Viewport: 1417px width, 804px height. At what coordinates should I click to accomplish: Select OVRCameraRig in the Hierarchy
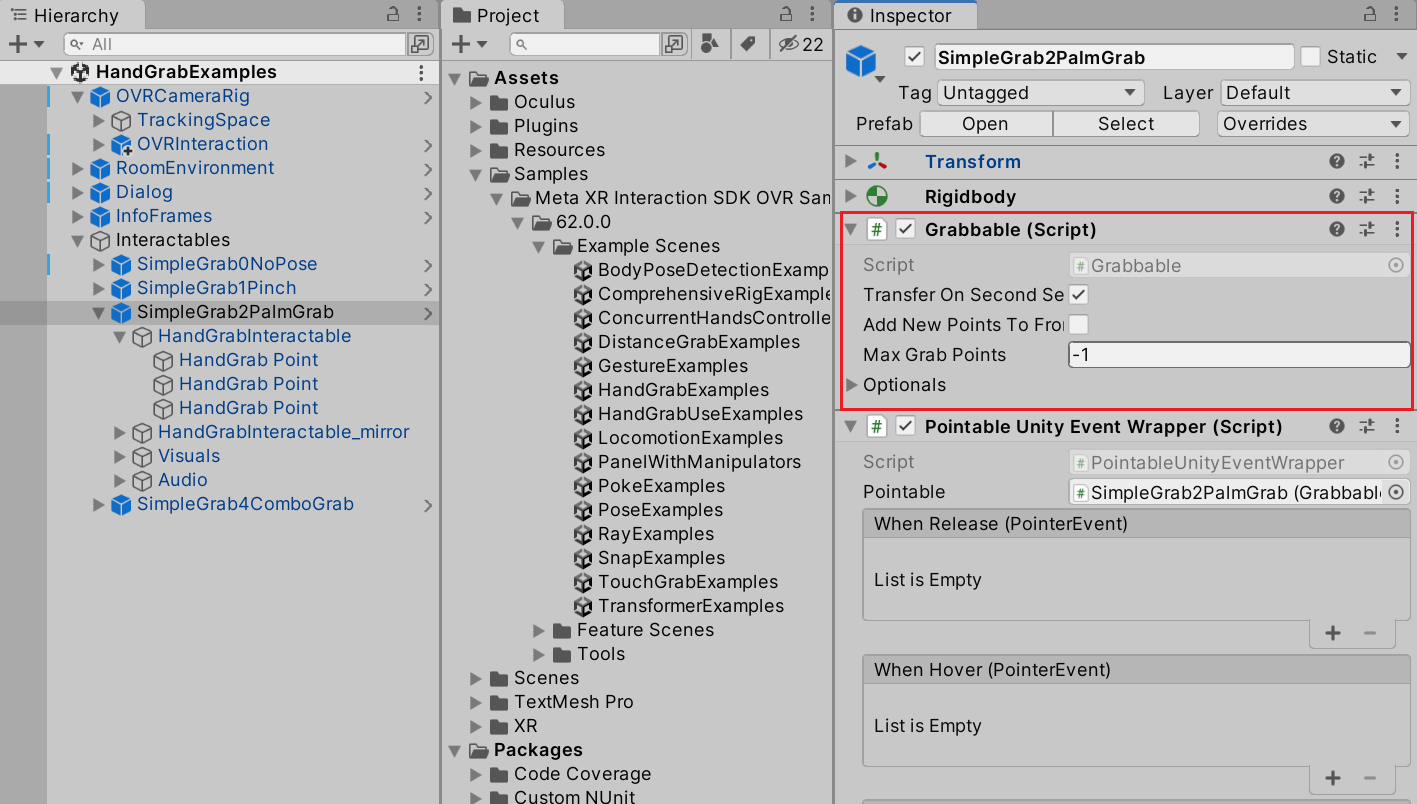coord(183,97)
